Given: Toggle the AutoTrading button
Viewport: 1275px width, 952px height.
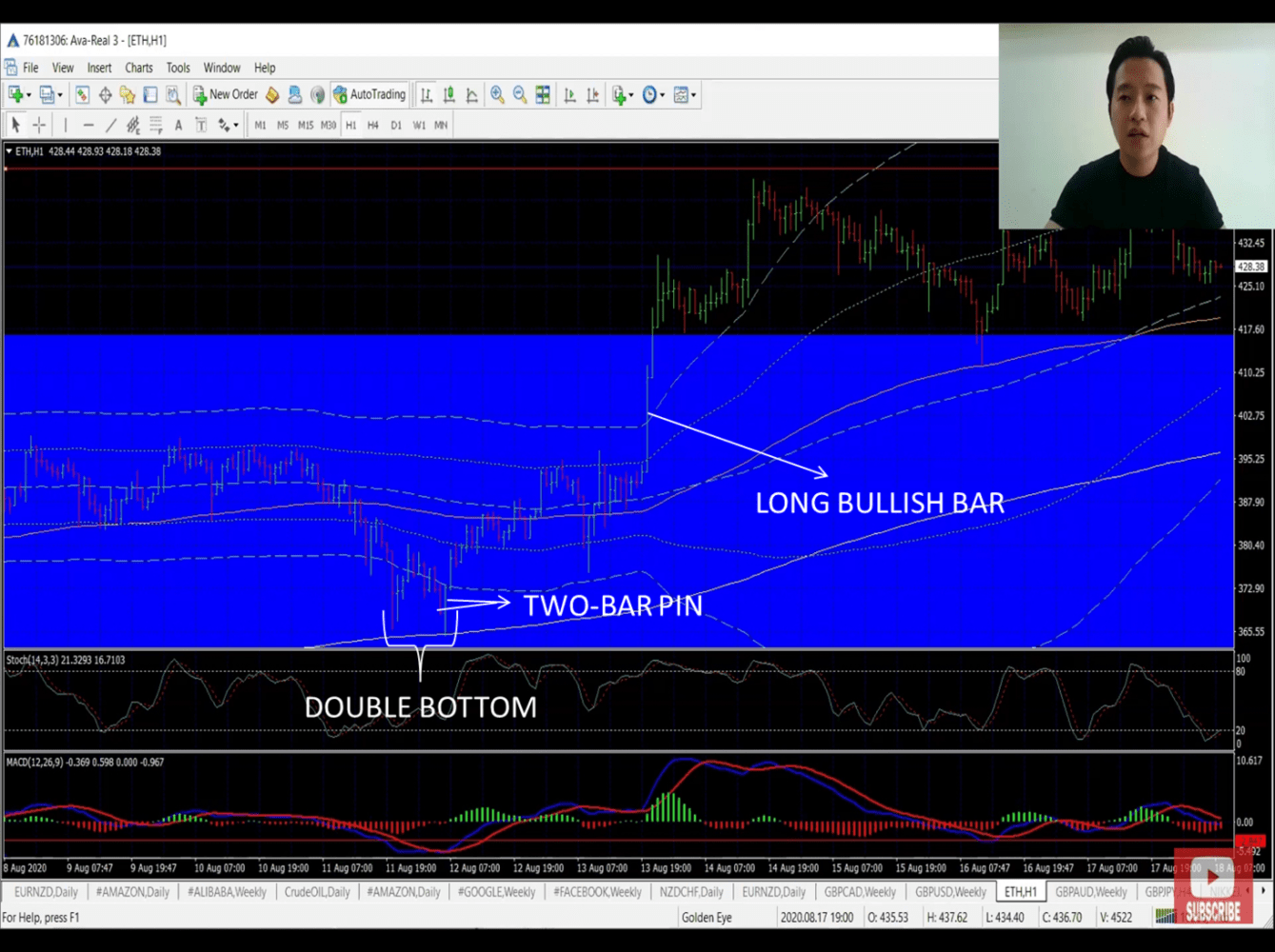Looking at the screenshot, I should [x=369, y=94].
